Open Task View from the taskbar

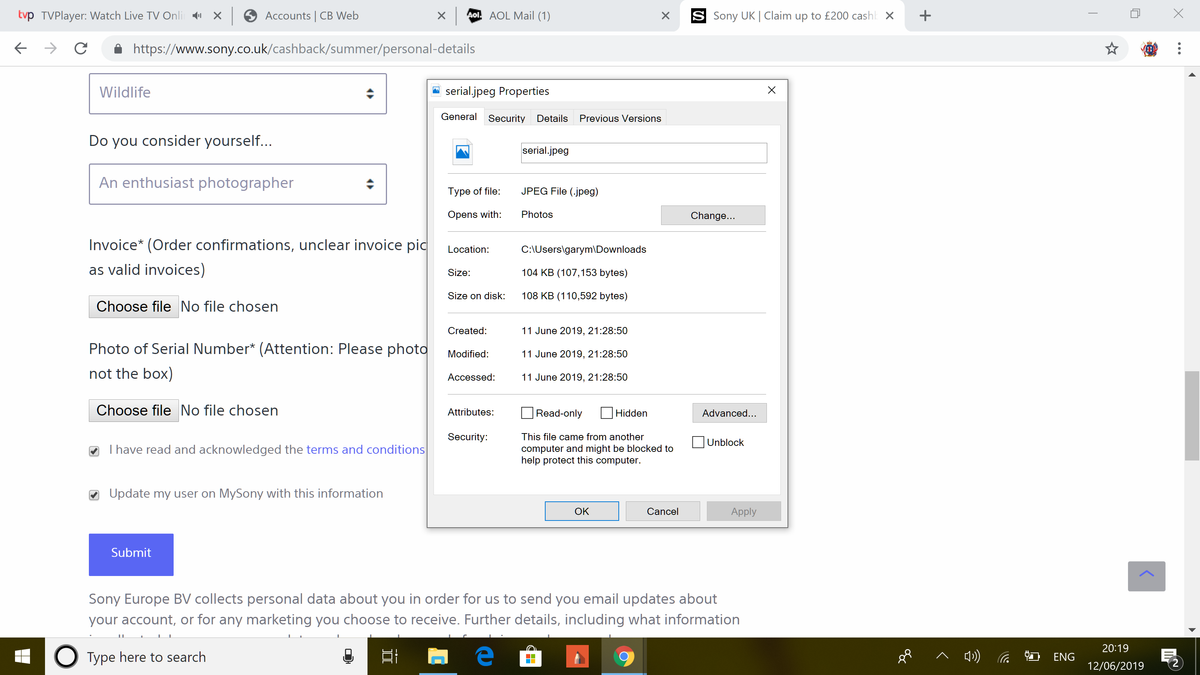point(389,656)
